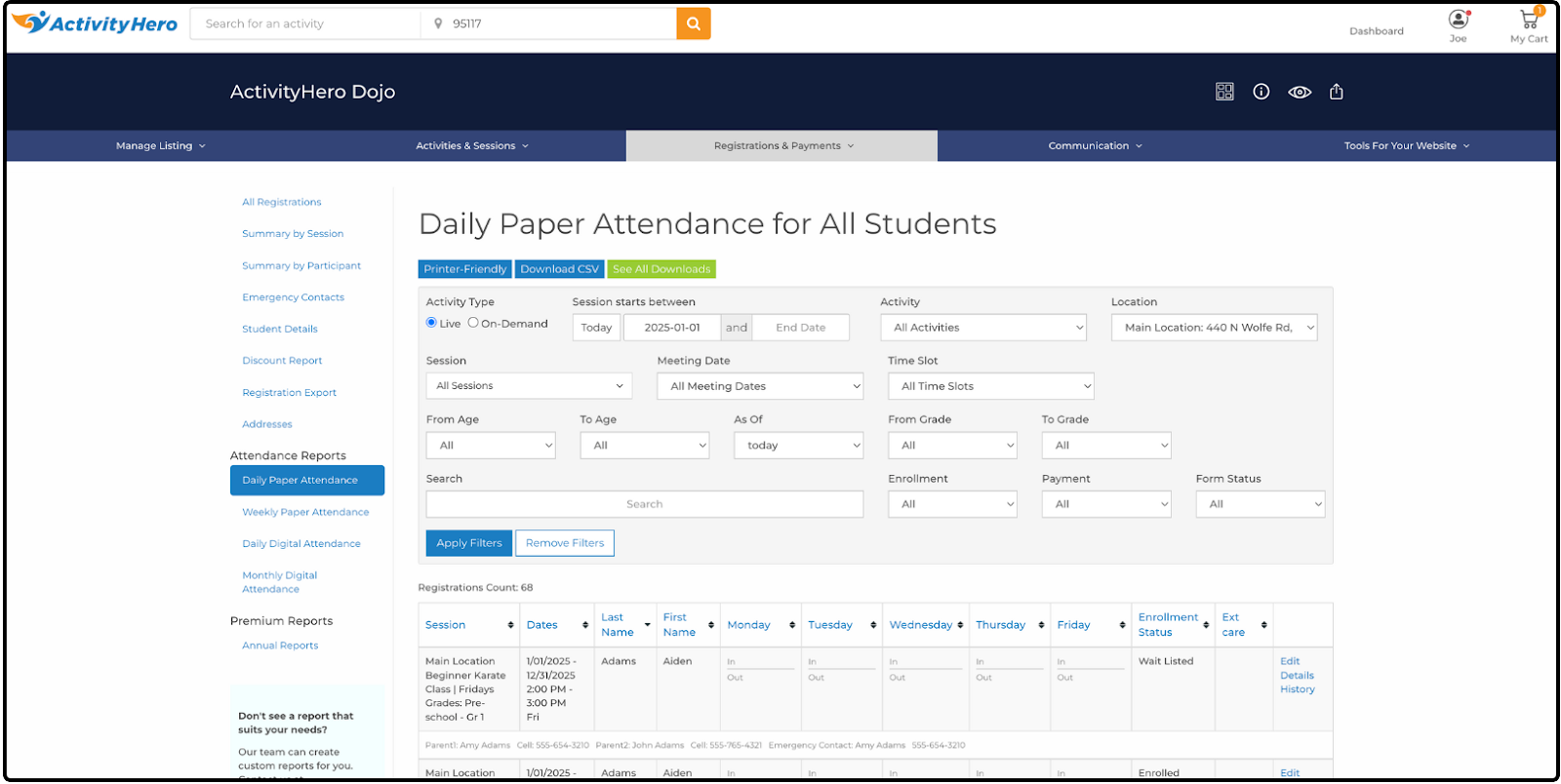The width and height of the screenshot is (1561, 784).
Task: Click the Today date button
Action: coord(596,328)
